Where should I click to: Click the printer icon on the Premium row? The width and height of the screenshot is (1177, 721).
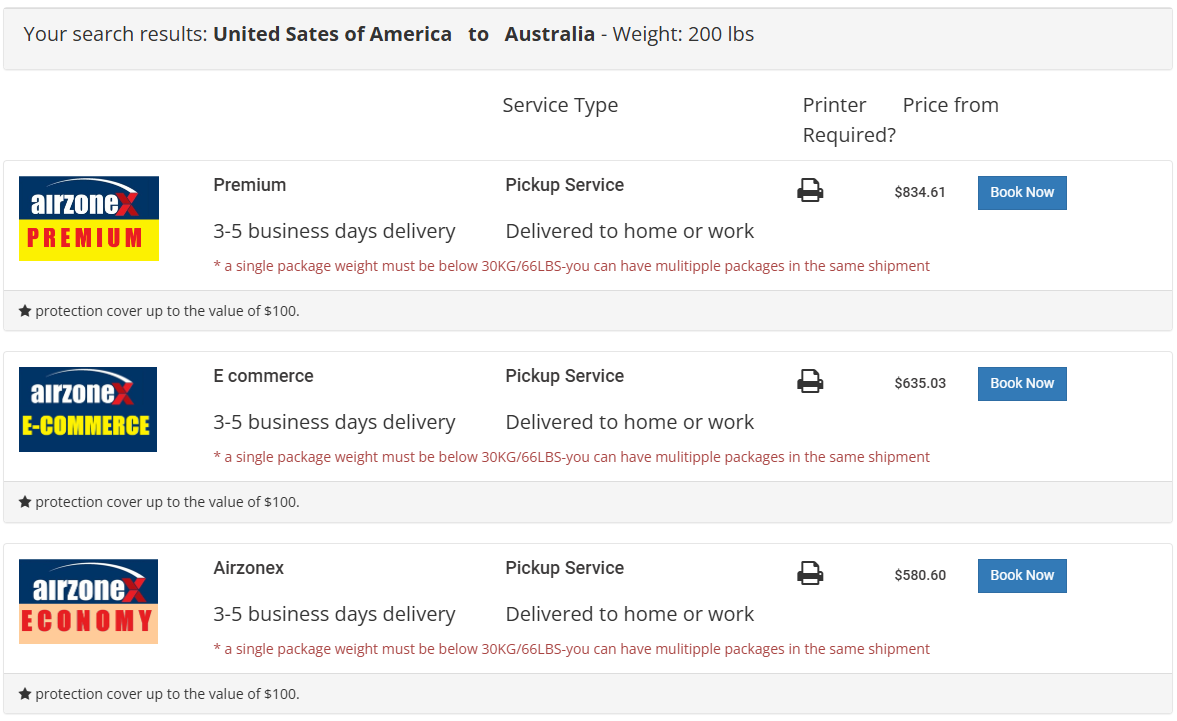pyautogui.click(x=811, y=189)
